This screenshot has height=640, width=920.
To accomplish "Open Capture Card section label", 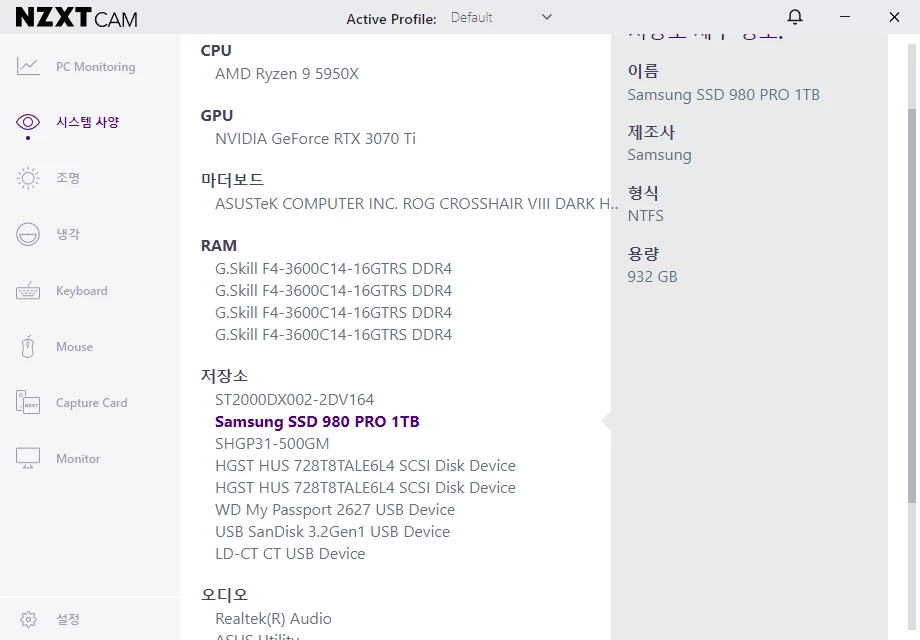I will (92, 403).
